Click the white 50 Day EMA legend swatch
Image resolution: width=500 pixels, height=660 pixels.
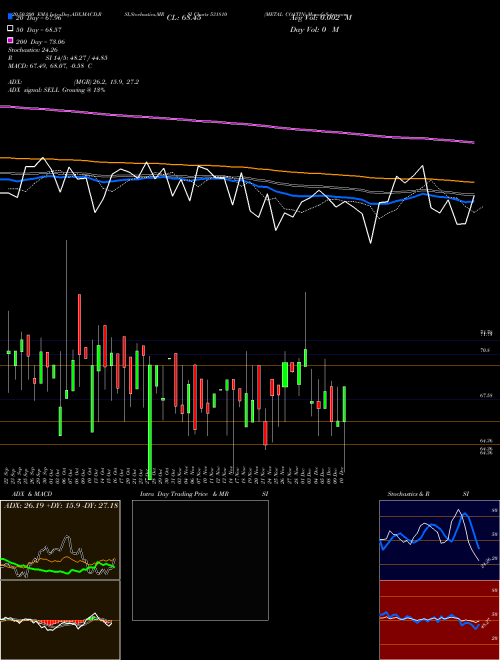pyautogui.click(x=10, y=29)
